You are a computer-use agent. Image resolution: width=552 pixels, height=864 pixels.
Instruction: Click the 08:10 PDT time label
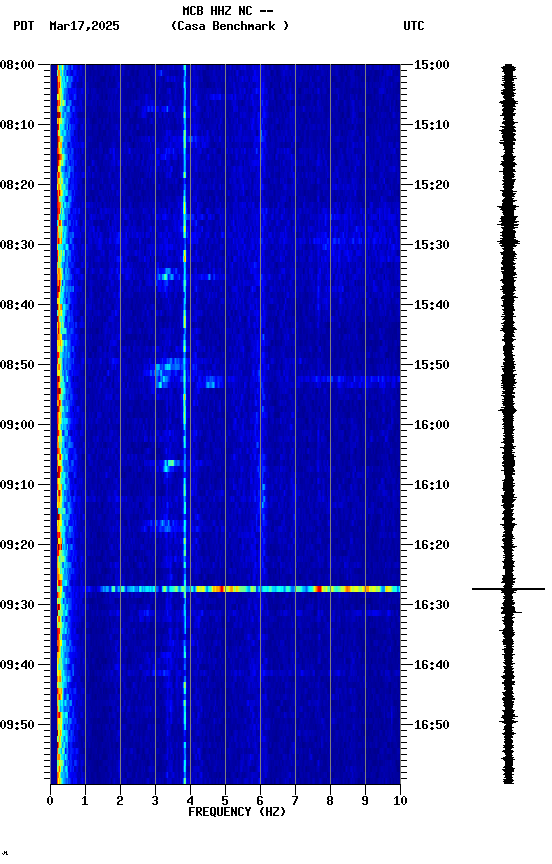tap(17, 125)
